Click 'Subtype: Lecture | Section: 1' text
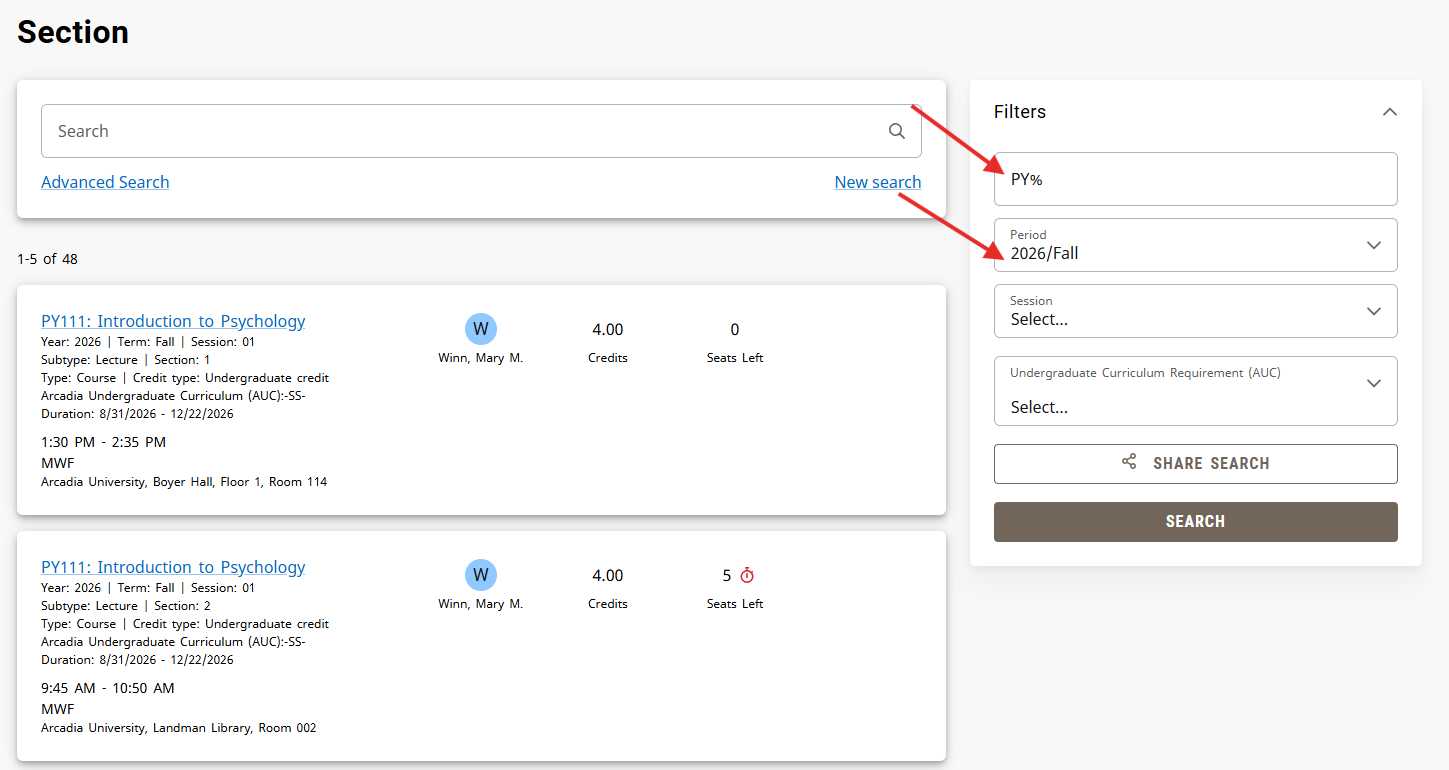The image size is (1449, 770). [x=126, y=360]
